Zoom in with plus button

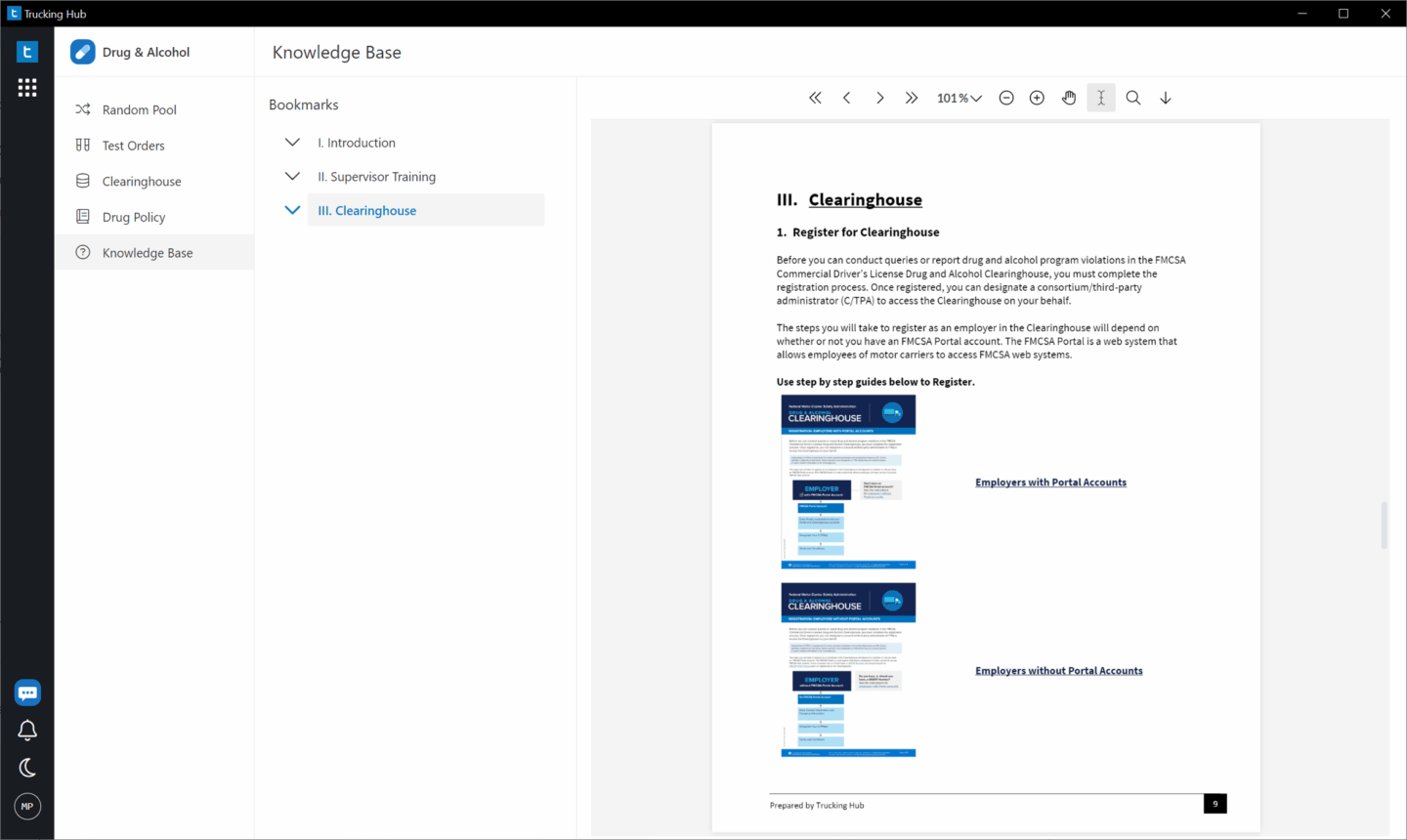(x=1038, y=98)
